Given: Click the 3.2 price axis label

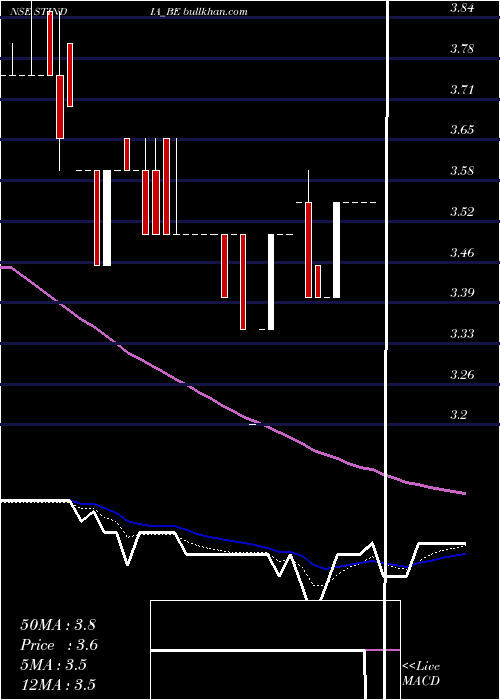Looking at the screenshot, I should 458,415.
